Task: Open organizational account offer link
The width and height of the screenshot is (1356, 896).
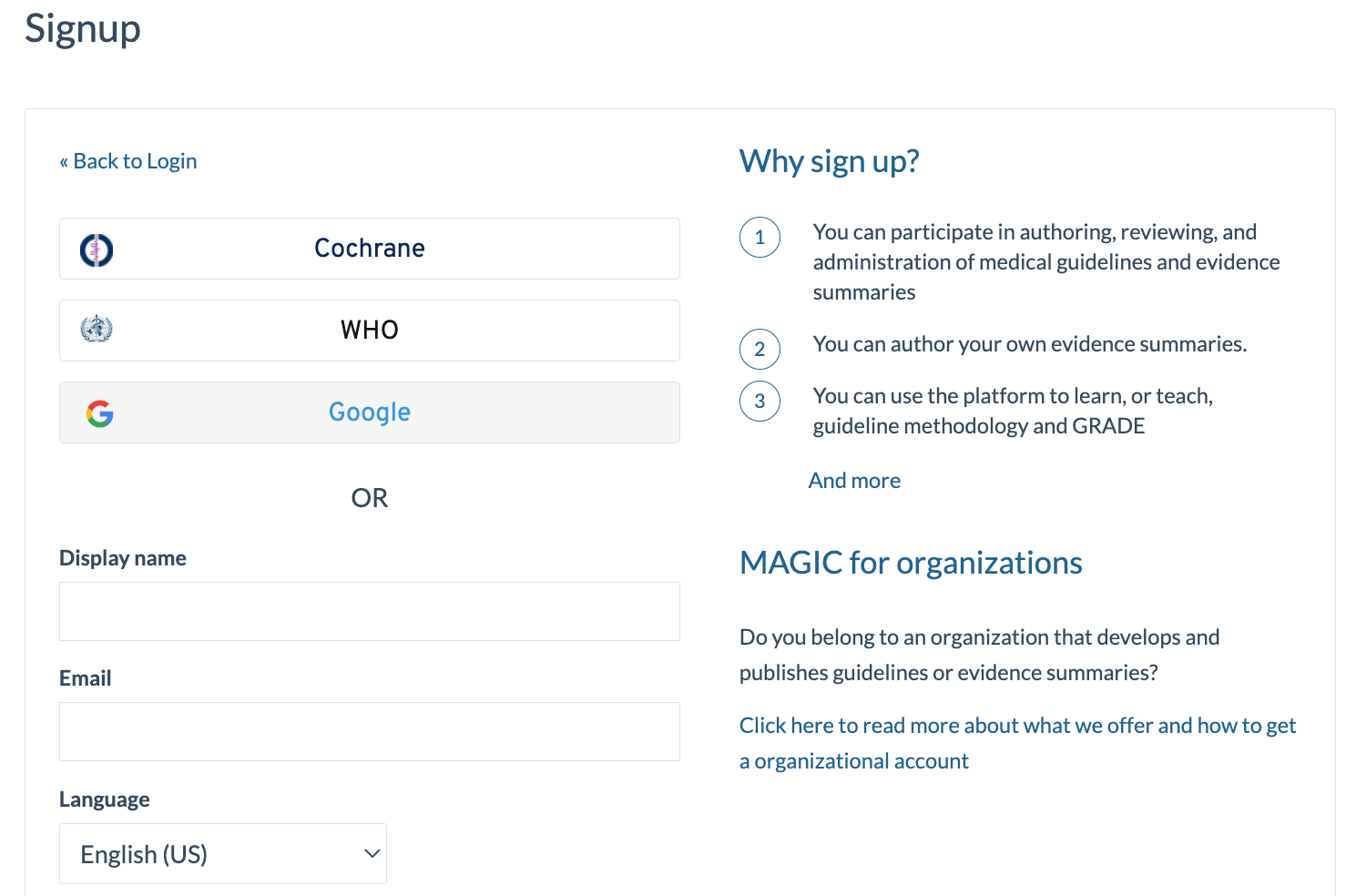Action: 1017,743
